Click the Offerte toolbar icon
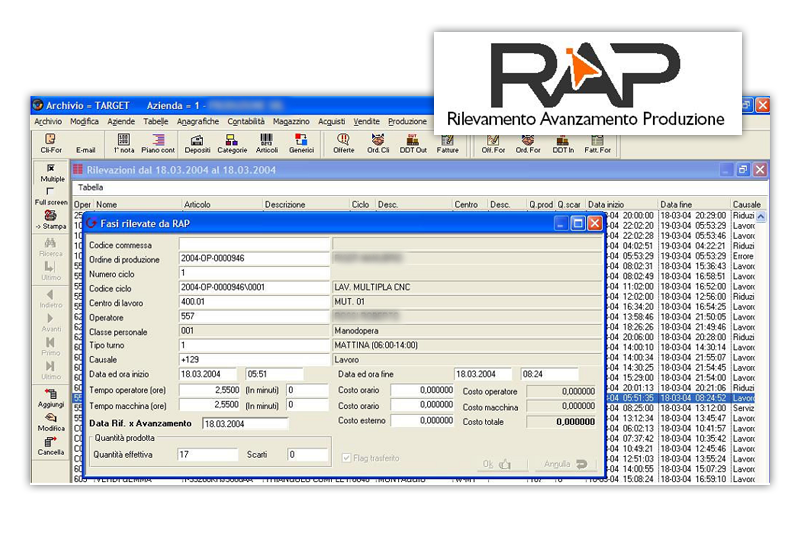 [343, 141]
